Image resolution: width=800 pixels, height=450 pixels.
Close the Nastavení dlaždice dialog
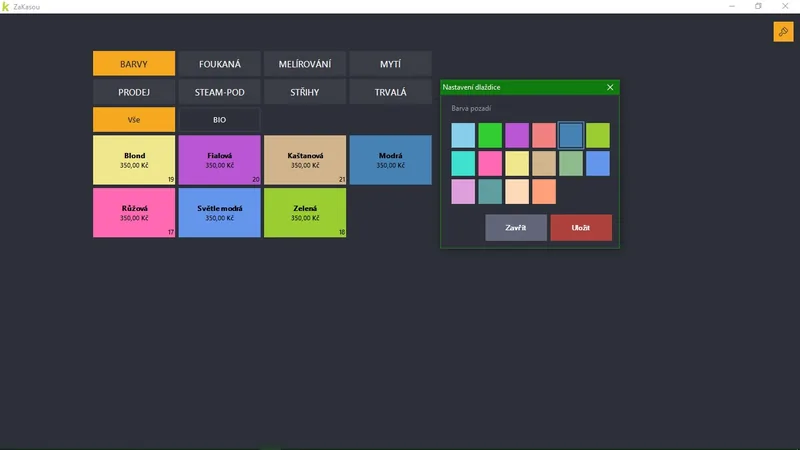pyautogui.click(x=610, y=87)
